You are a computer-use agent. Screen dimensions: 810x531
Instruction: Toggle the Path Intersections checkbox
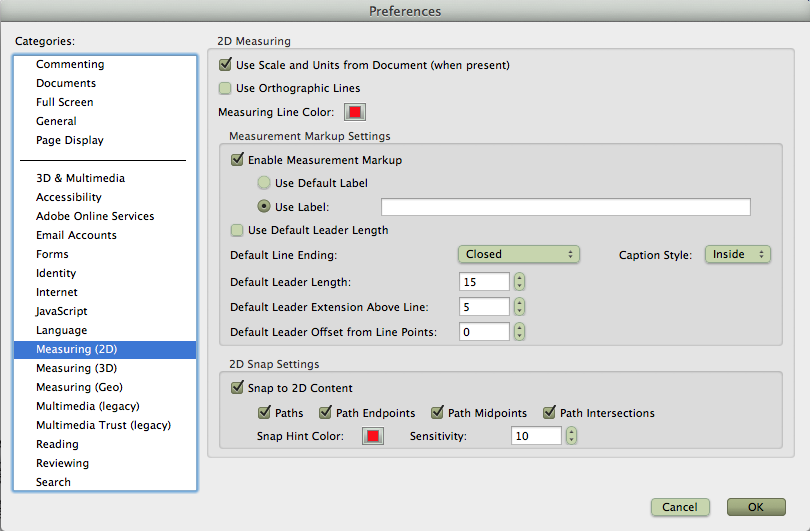click(550, 412)
